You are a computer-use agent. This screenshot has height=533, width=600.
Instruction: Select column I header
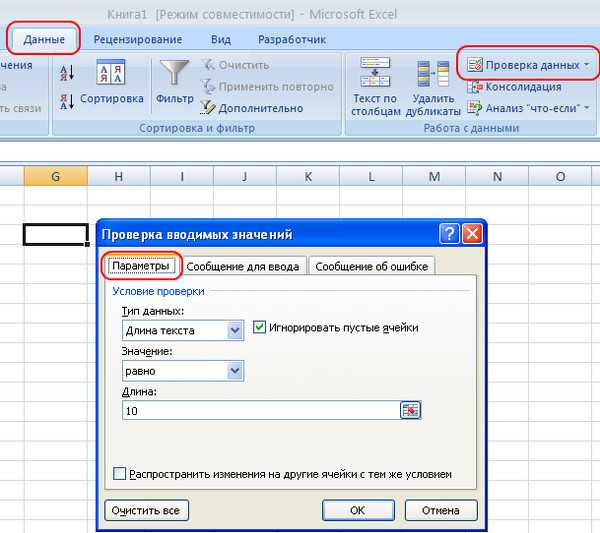coord(182,176)
